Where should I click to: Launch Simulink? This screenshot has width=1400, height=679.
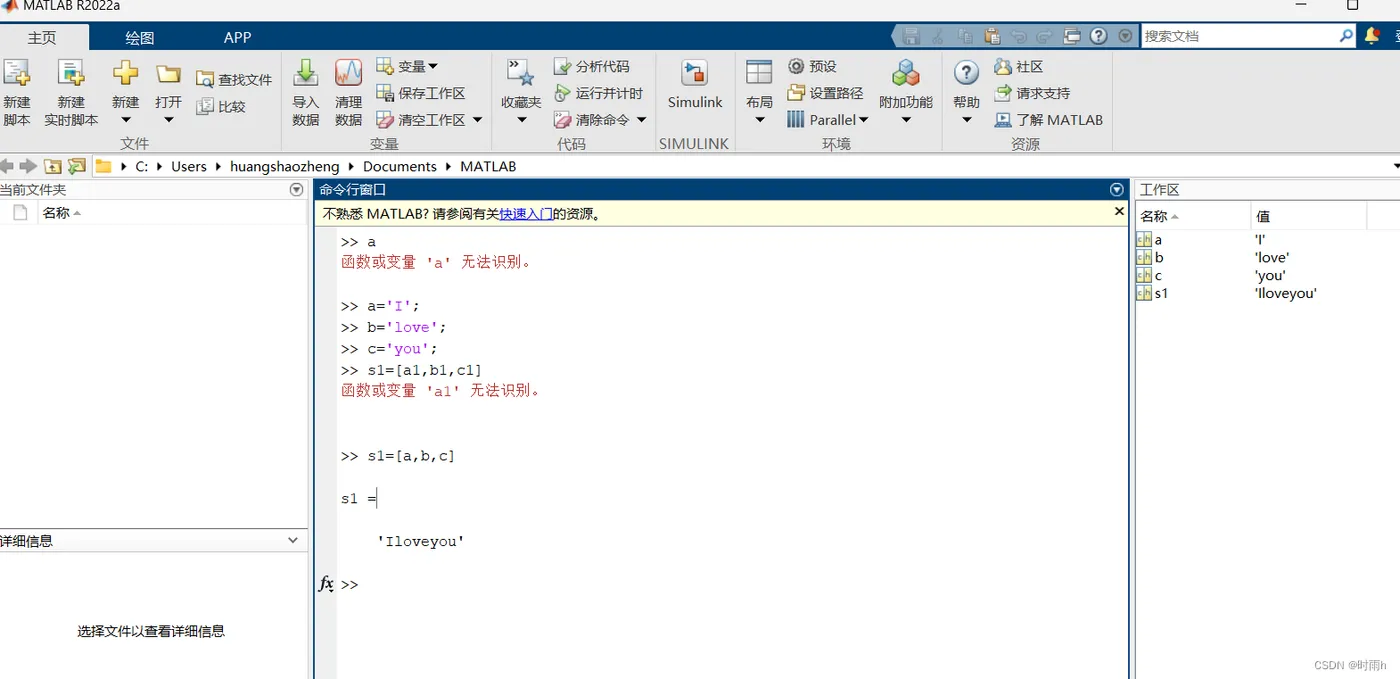pos(695,85)
